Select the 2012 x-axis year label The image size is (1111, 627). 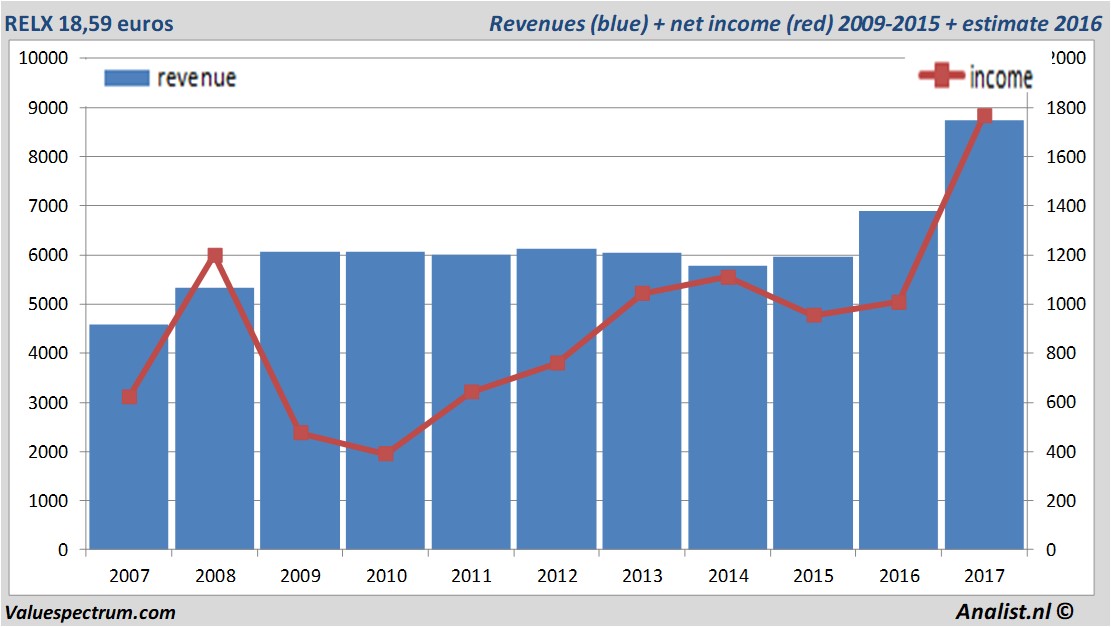(557, 576)
